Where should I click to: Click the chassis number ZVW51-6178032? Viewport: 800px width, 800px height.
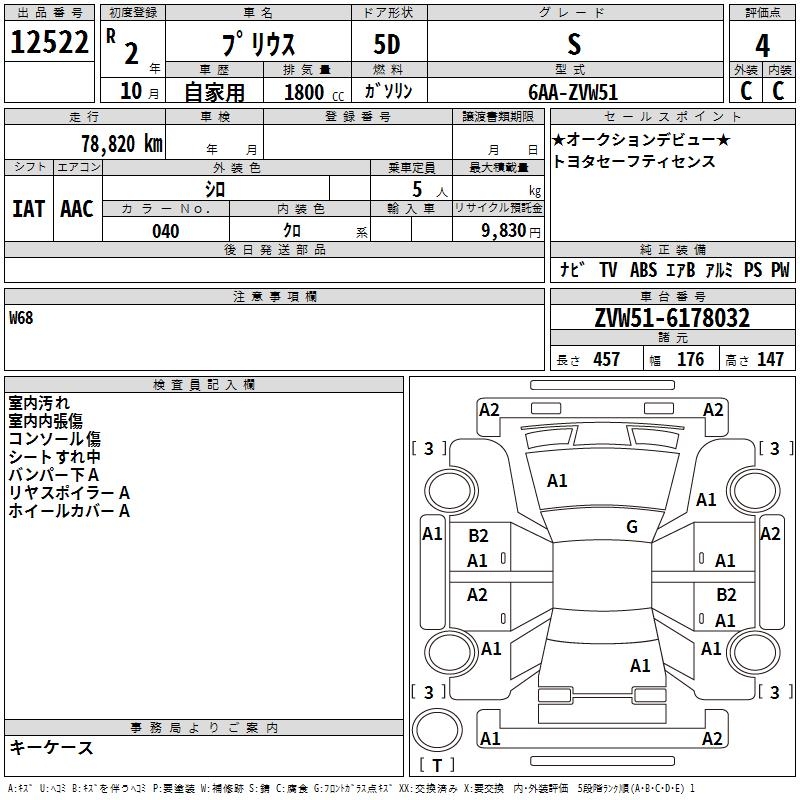[x=672, y=318]
